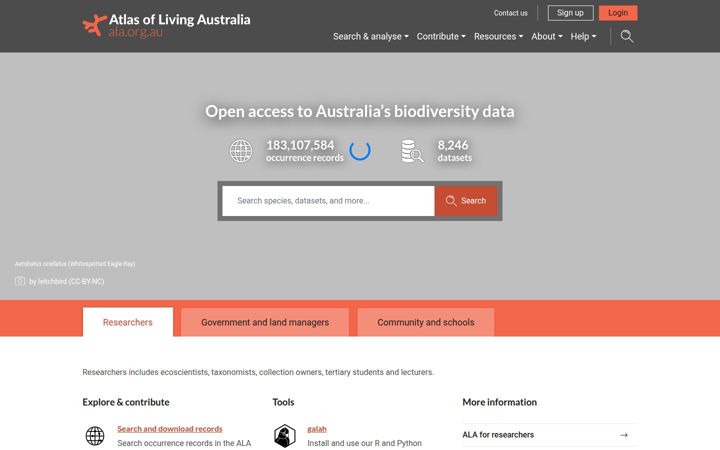This screenshot has width=720, height=450.
Task: Click the blue loading spinner
Action: pyautogui.click(x=360, y=150)
